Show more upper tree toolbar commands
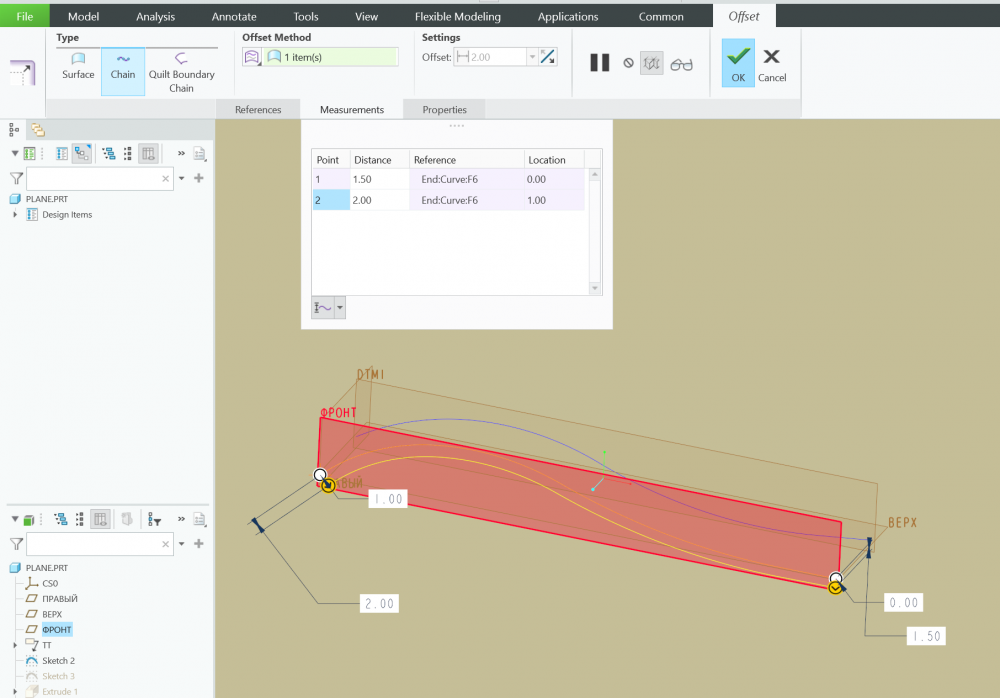This screenshot has width=1000, height=698. (181, 153)
